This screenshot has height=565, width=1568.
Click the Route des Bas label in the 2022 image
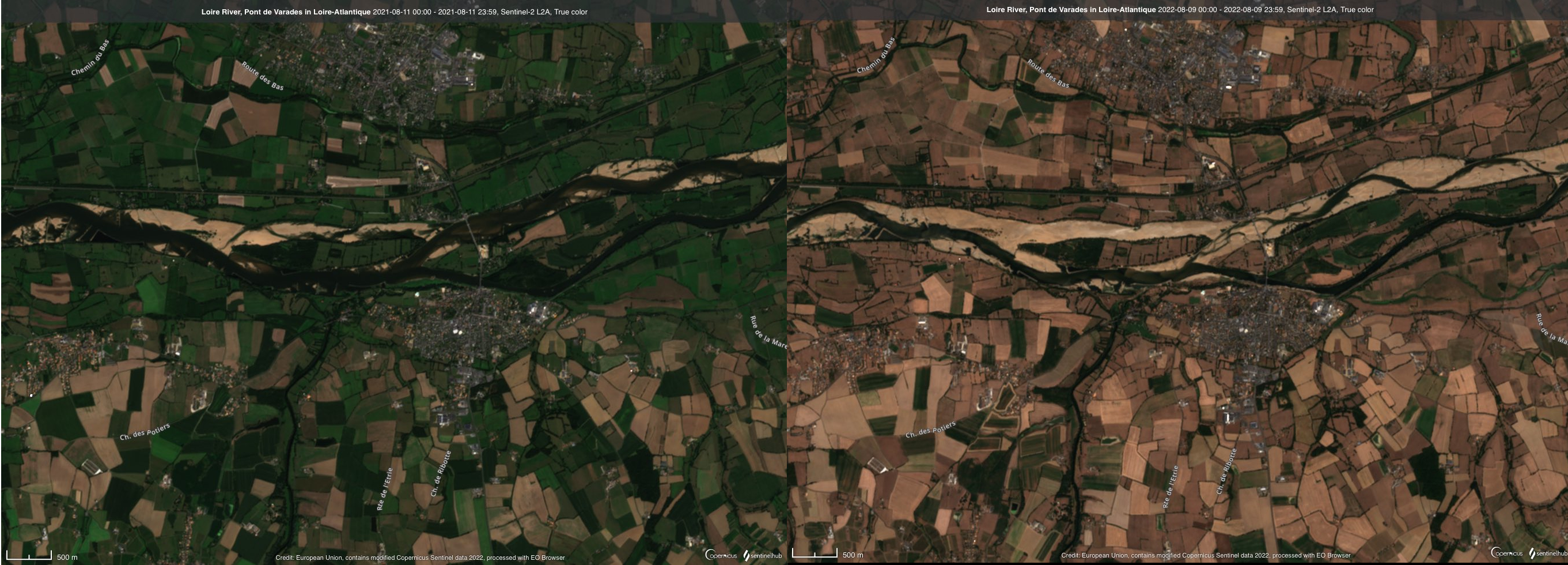[x=1048, y=74]
